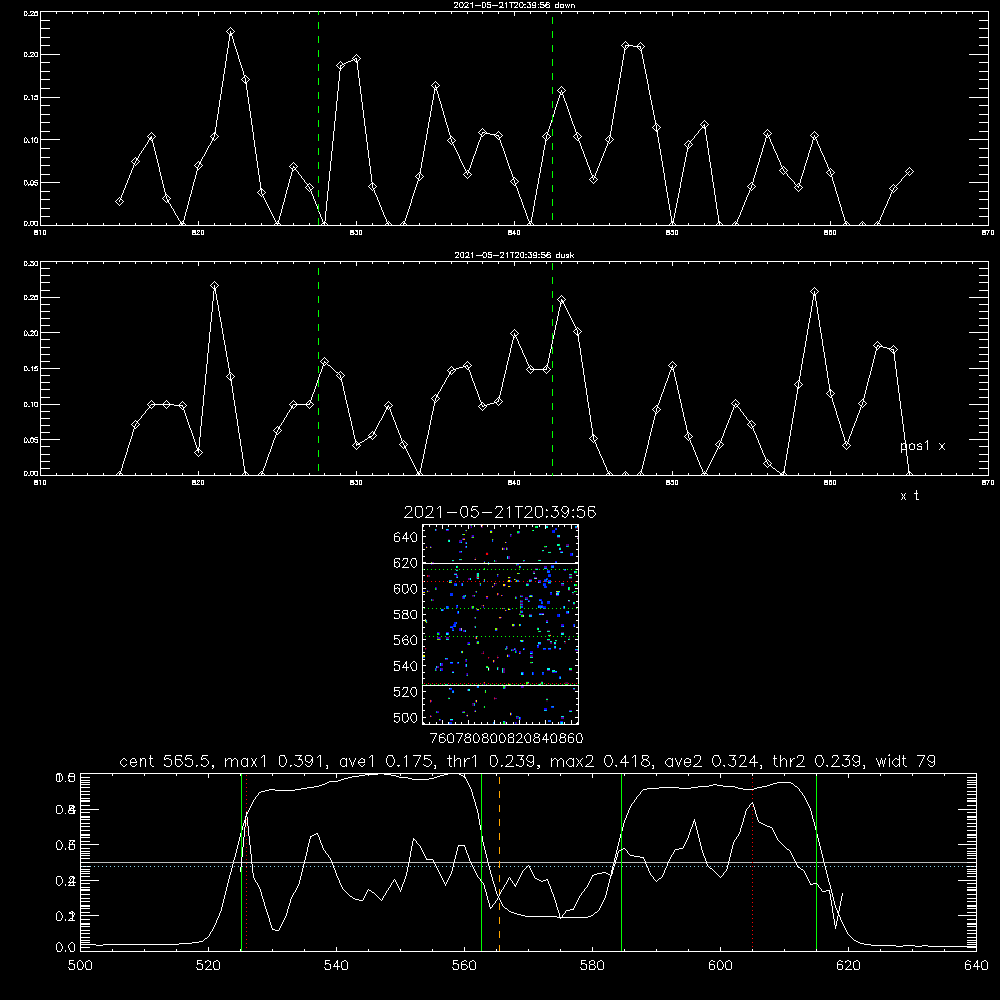Click the 'x t' annotation text

(909, 496)
